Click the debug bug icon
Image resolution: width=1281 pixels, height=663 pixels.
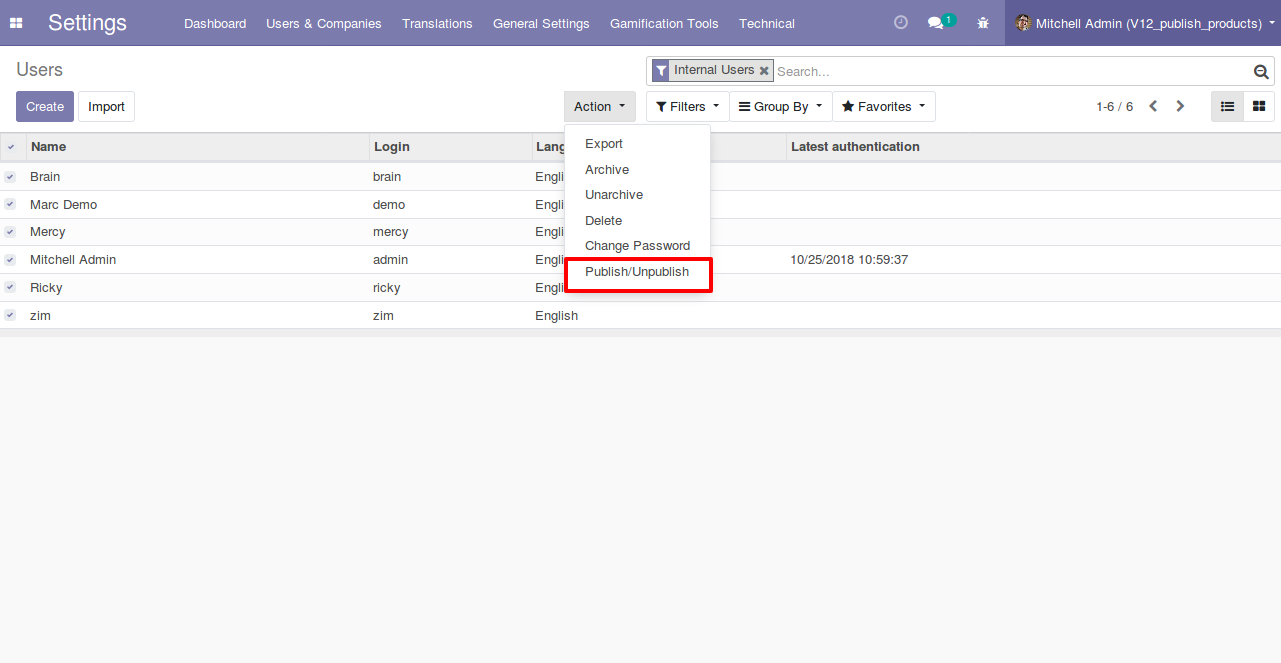click(x=983, y=23)
